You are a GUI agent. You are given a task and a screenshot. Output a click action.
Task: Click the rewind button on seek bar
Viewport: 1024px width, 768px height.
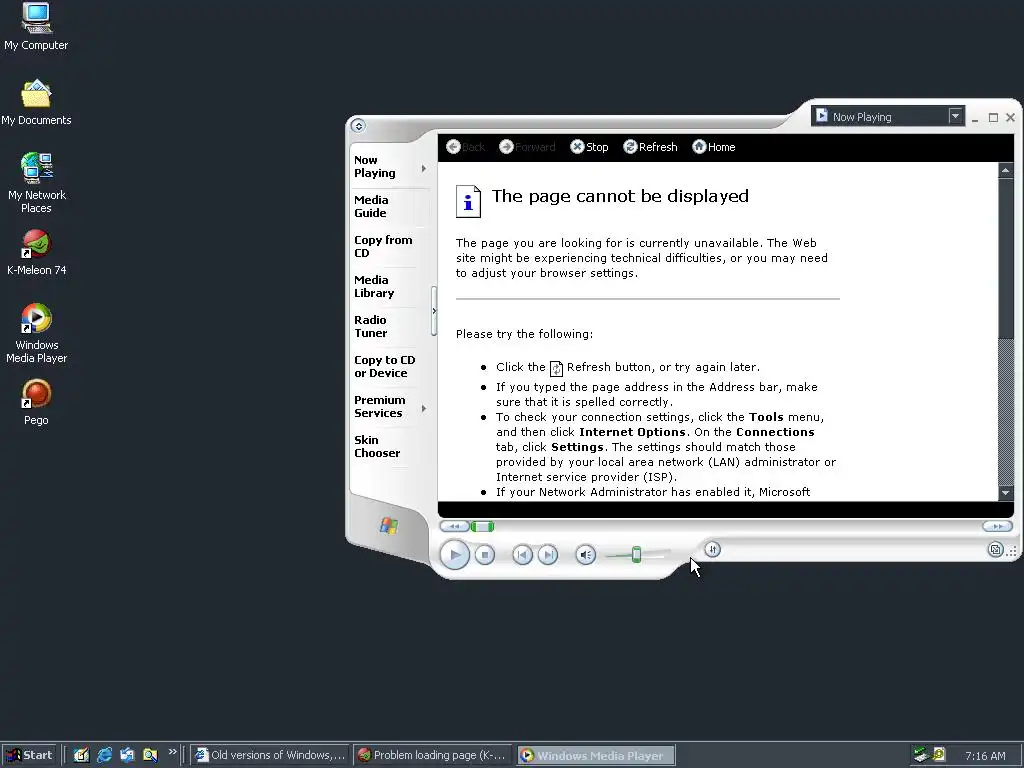[x=455, y=526]
